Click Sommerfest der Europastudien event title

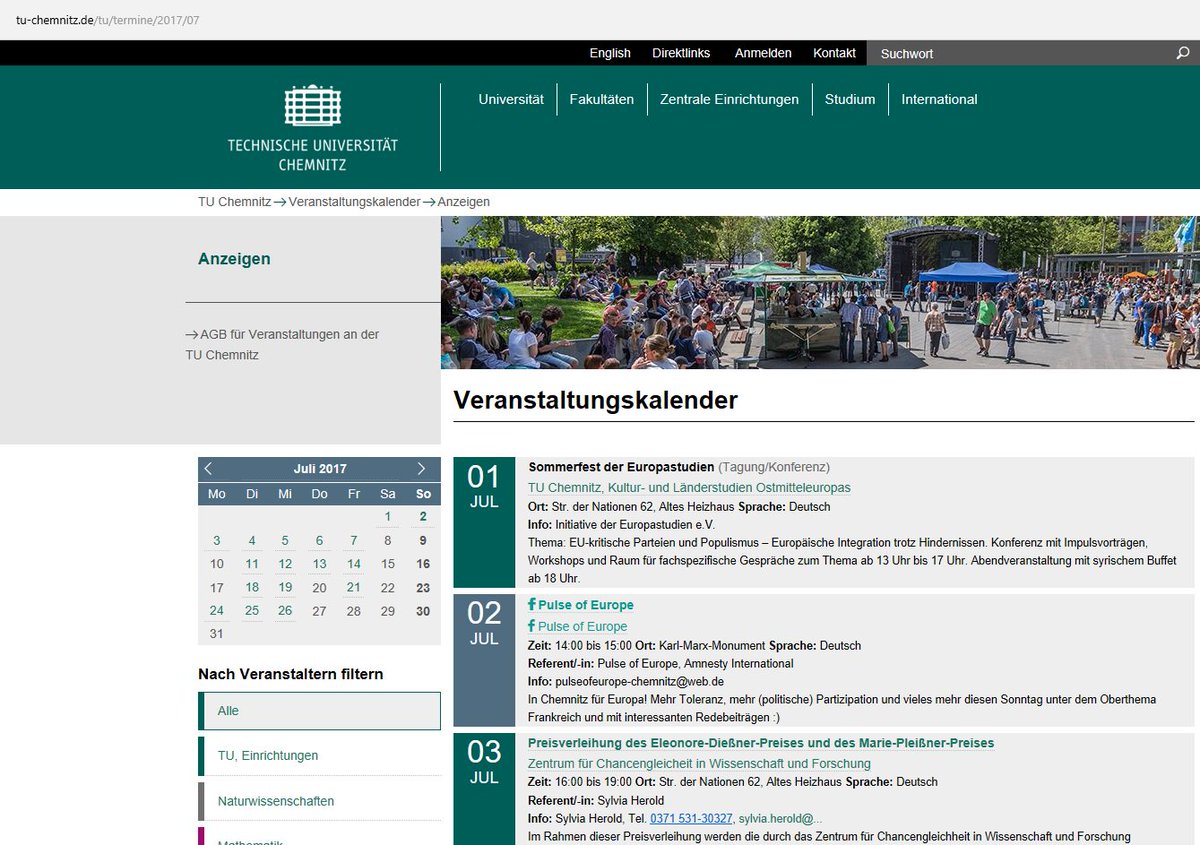click(621, 467)
